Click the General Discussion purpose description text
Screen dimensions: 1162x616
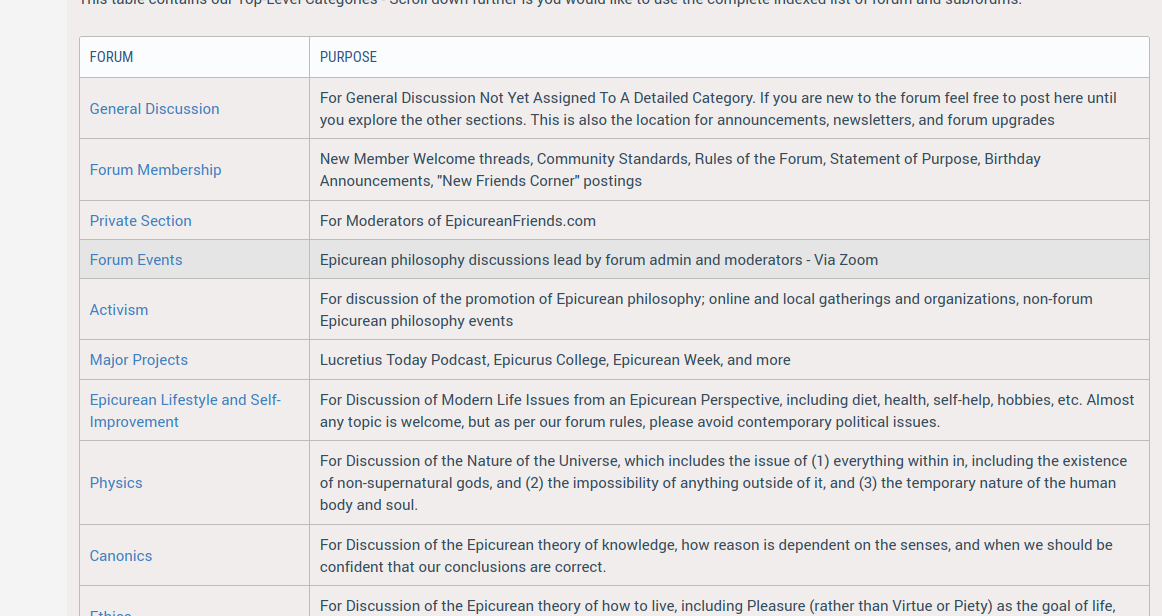(x=718, y=109)
